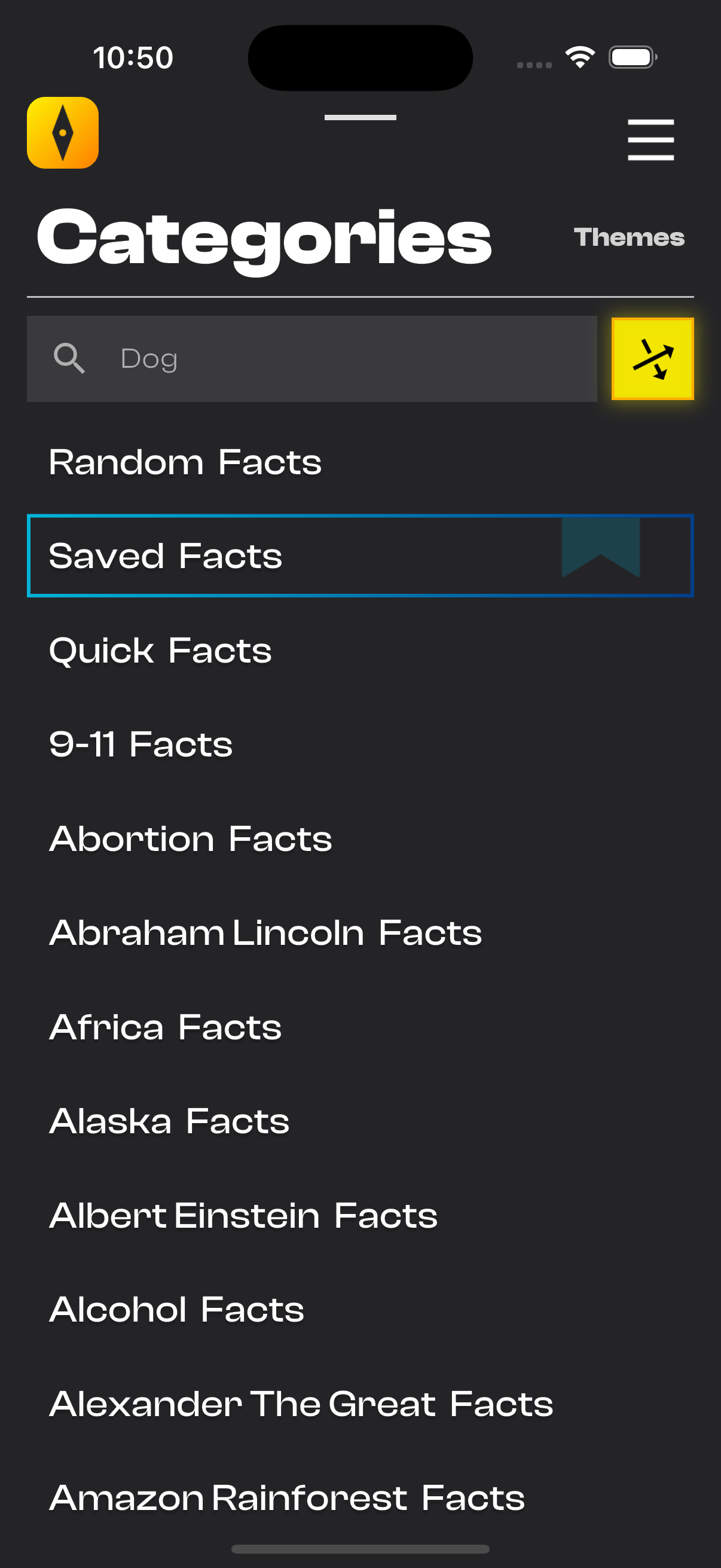The height and width of the screenshot is (1568, 721).
Task: Tap the magnifying glass search icon
Action: 69,359
